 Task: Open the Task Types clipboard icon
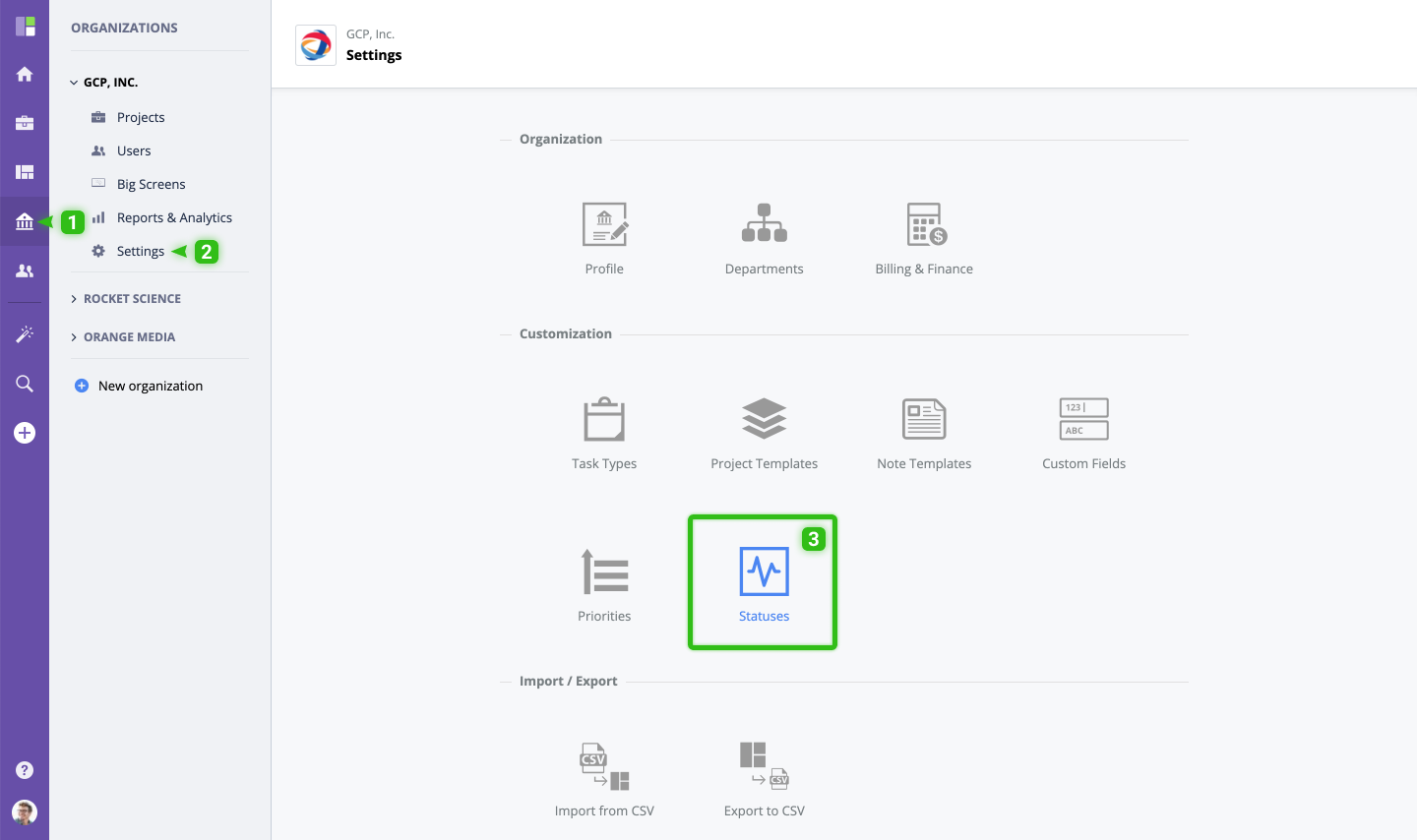click(604, 419)
